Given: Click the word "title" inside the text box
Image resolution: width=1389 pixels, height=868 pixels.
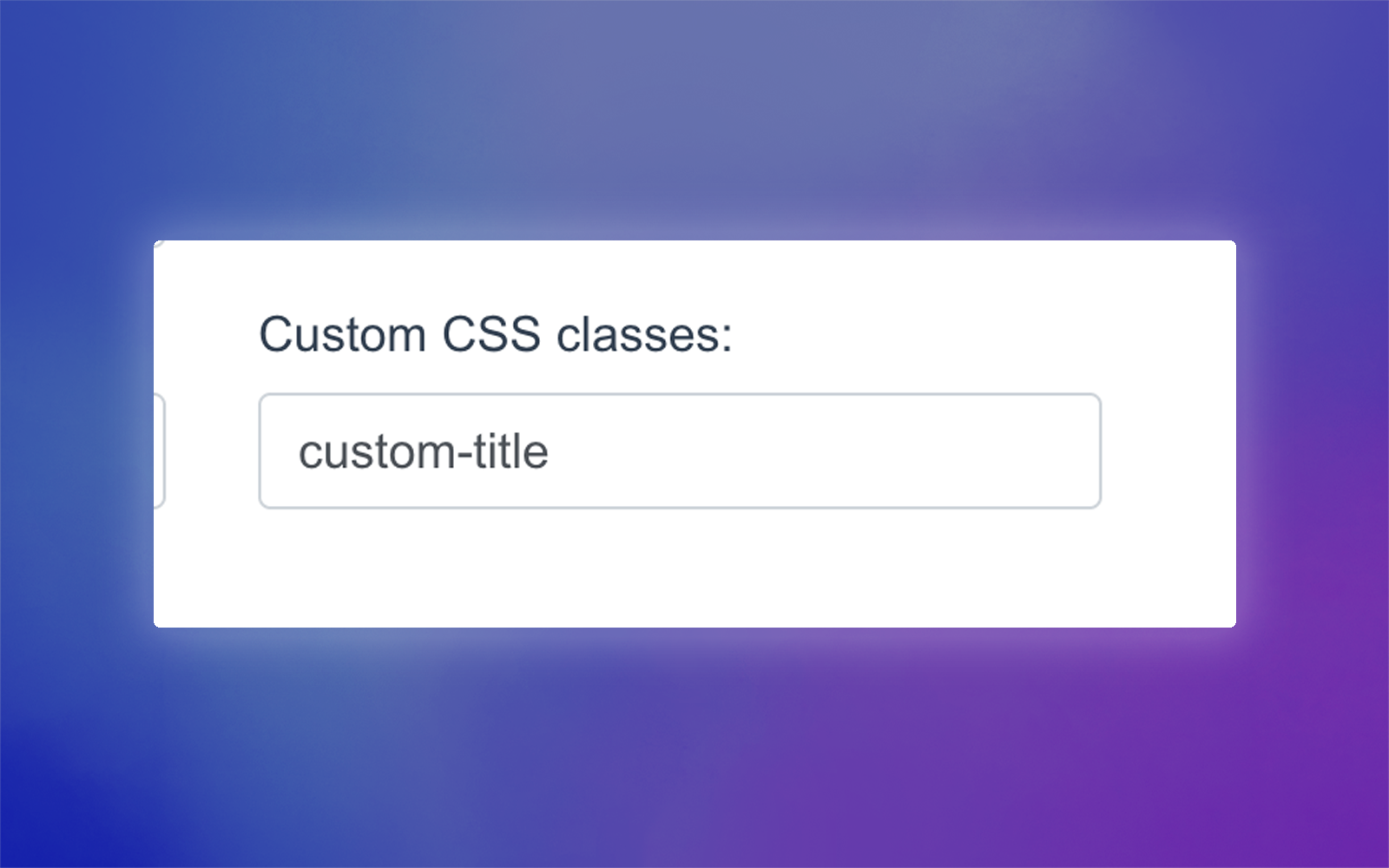Looking at the screenshot, I should [x=511, y=452].
